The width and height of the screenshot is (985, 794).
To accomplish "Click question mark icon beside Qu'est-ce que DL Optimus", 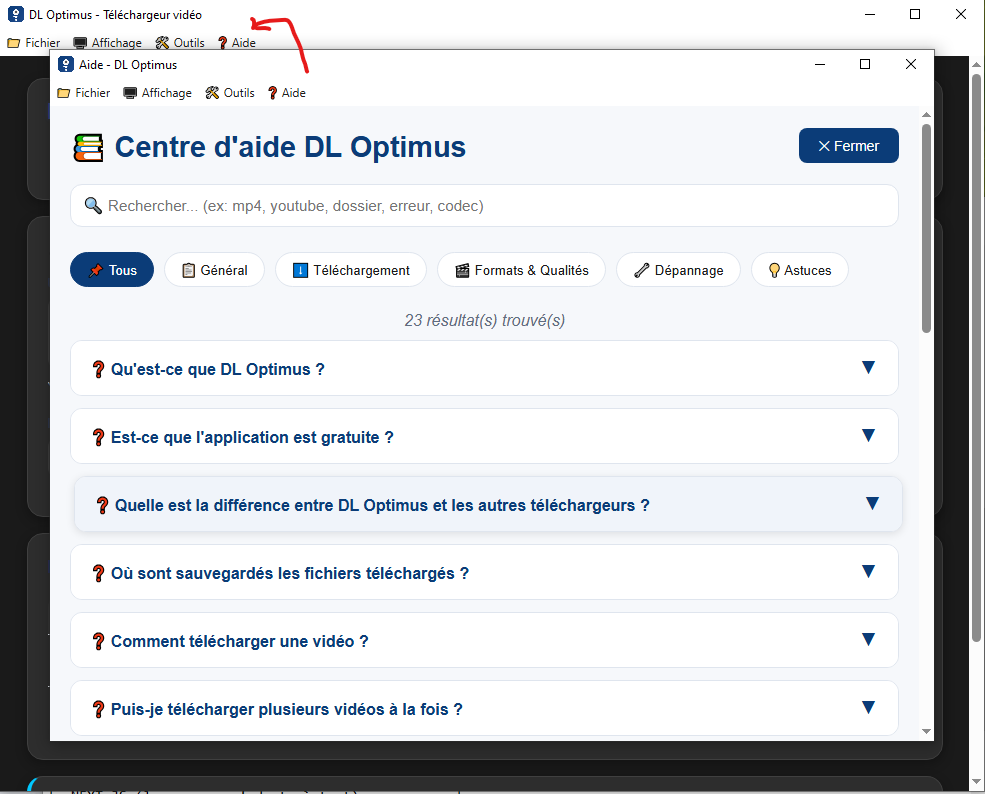I will [x=98, y=369].
